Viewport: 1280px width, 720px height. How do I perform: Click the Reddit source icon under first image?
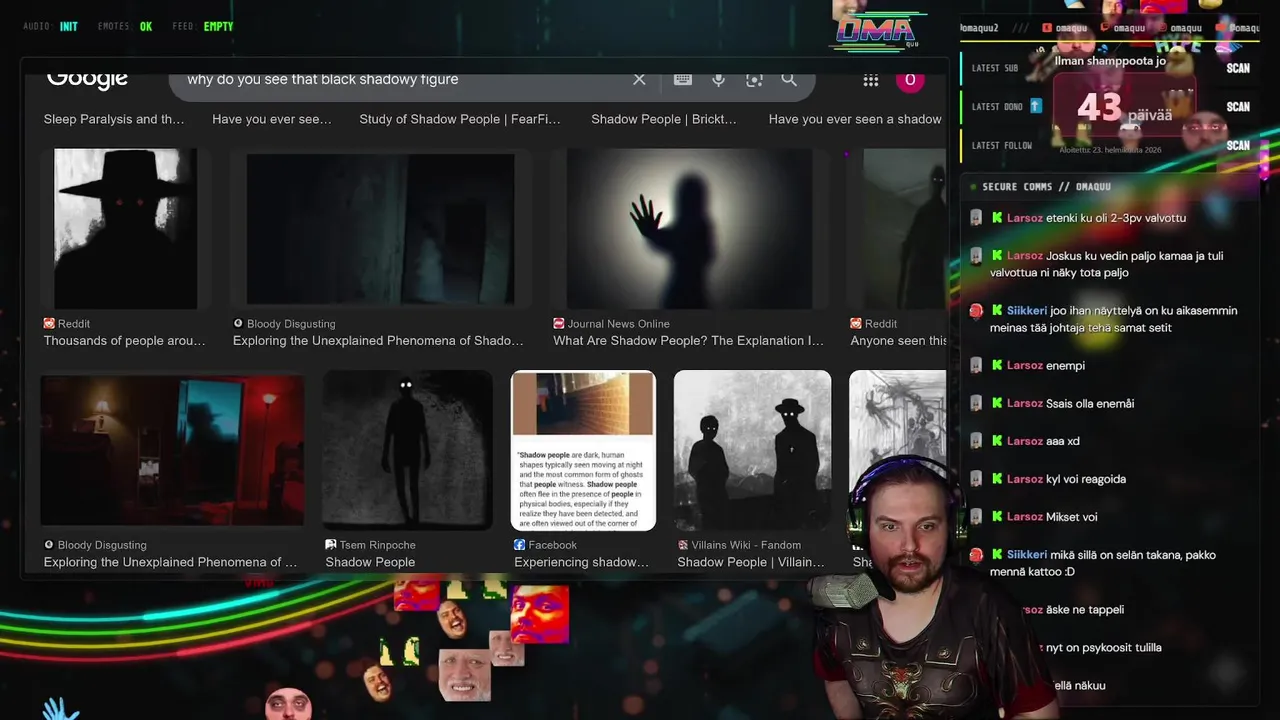pyautogui.click(x=49, y=324)
